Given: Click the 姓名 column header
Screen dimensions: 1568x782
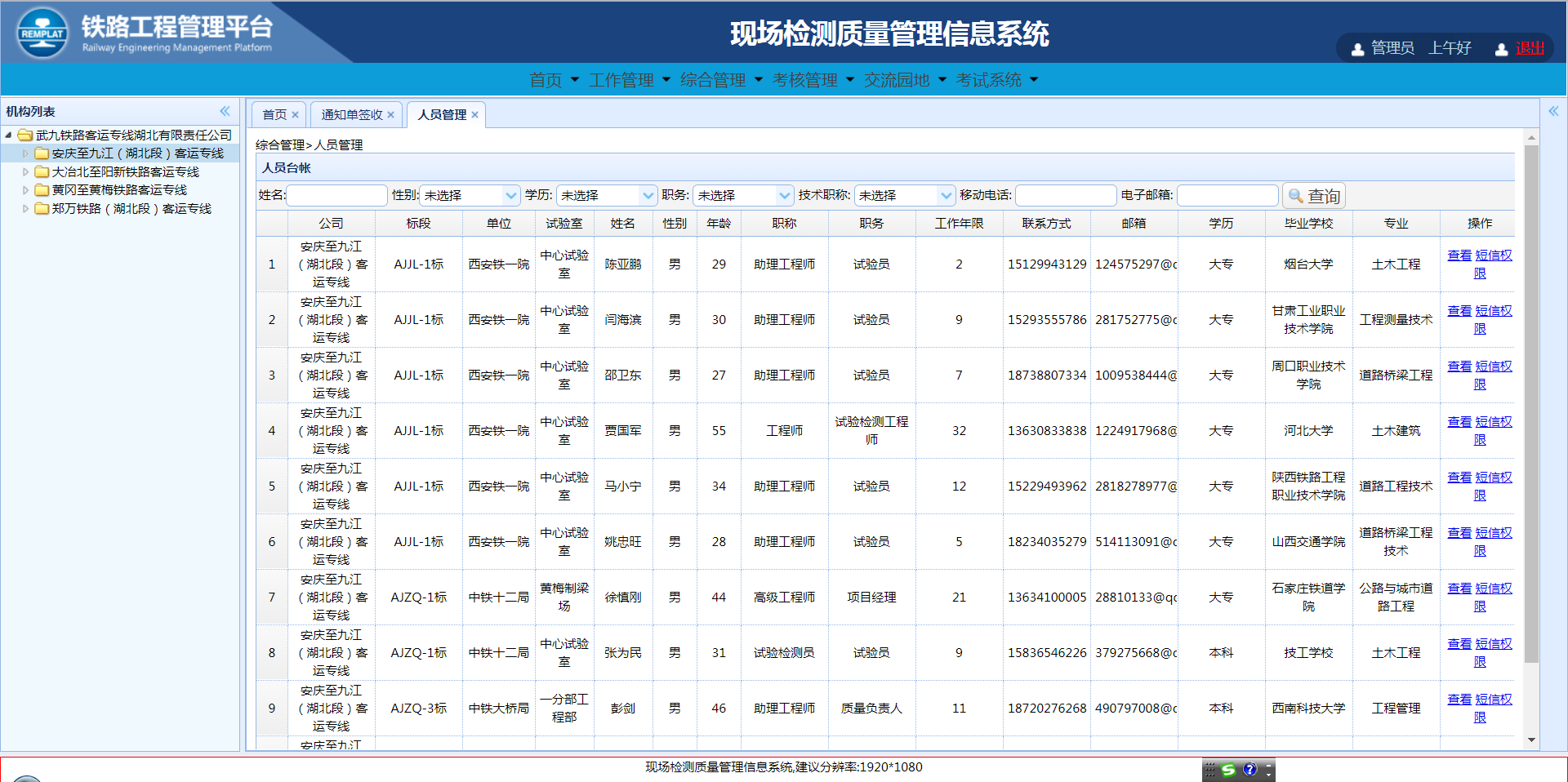Looking at the screenshot, I should 623,224.
